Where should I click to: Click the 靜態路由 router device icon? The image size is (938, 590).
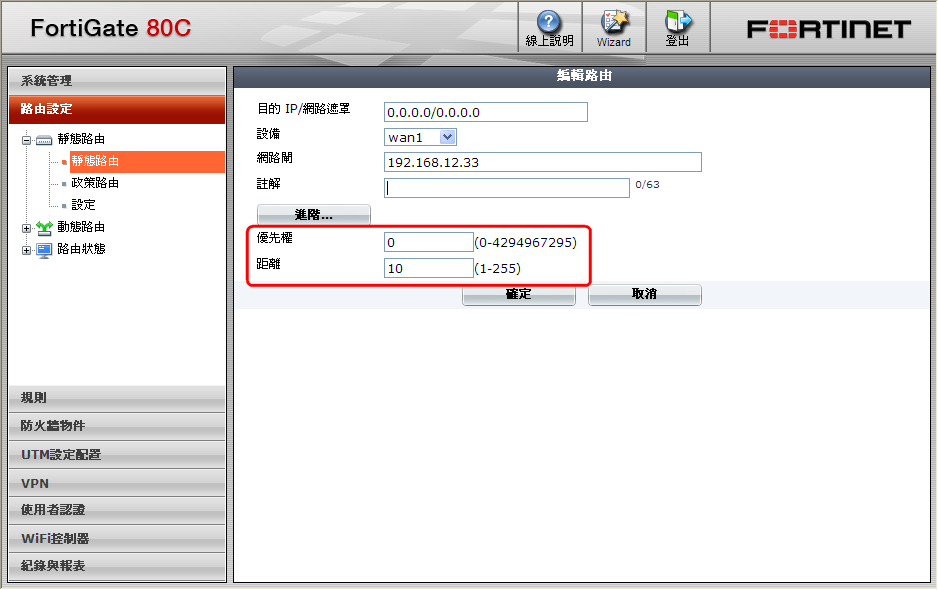pos(44,140)
